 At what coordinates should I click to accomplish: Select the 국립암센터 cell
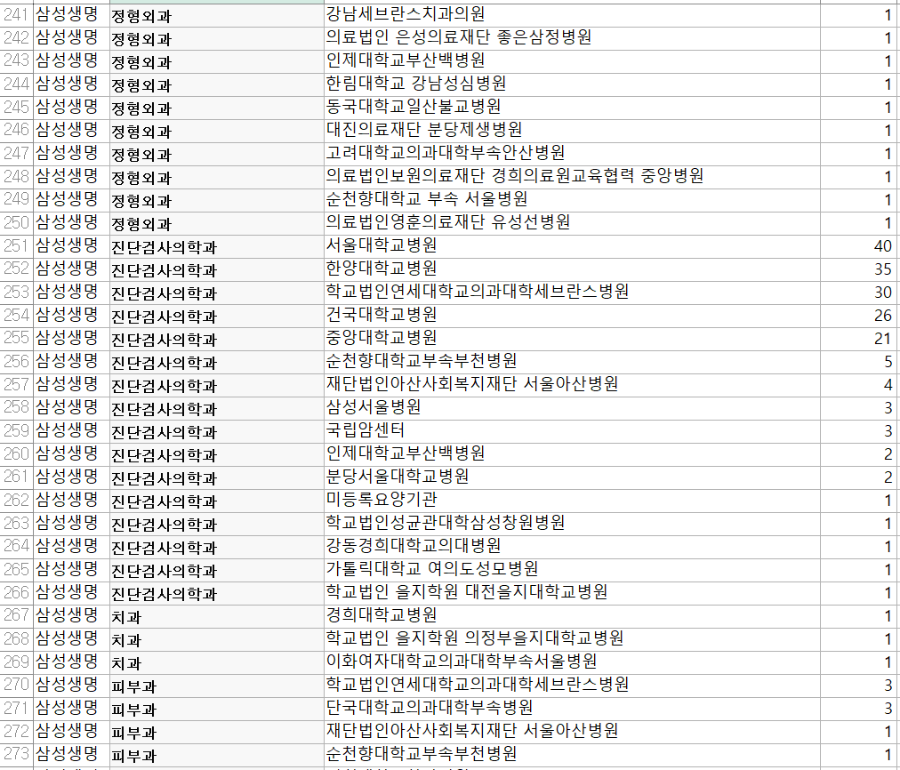(x=572, y=431)
